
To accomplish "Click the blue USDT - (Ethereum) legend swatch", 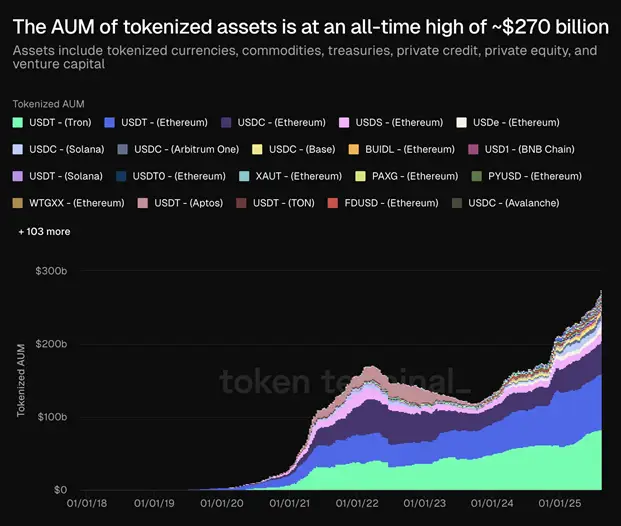I will [x=108, y=123].
